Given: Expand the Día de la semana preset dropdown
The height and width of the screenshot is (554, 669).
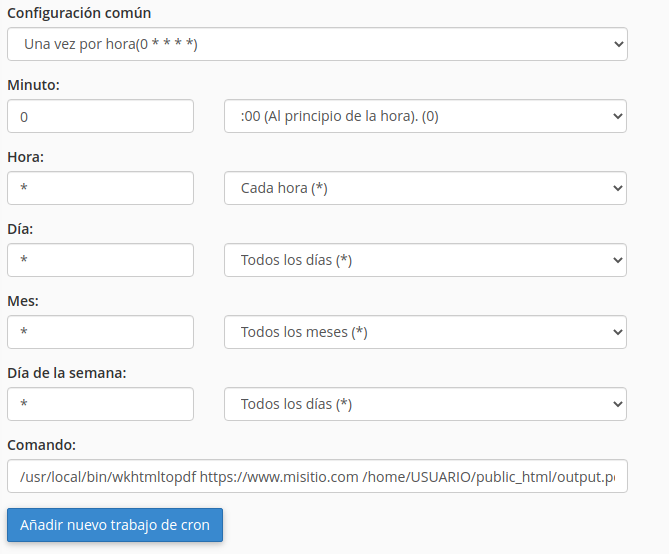Looking at the screenshot, I should [x=425, y=404].
